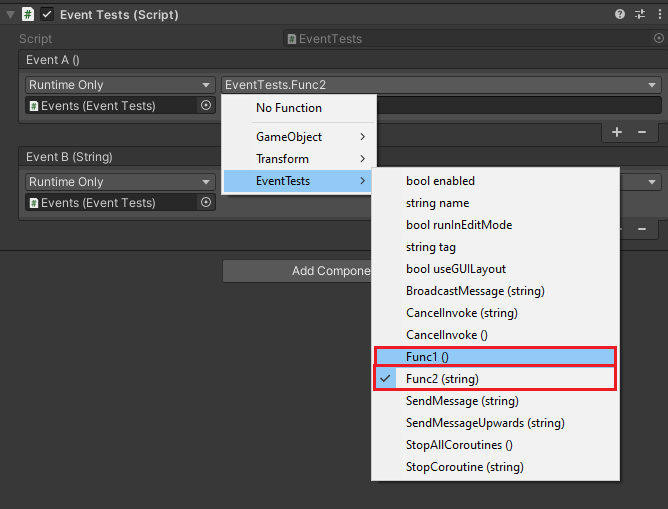Click Event B object picker circle

[x=206, y=202]
